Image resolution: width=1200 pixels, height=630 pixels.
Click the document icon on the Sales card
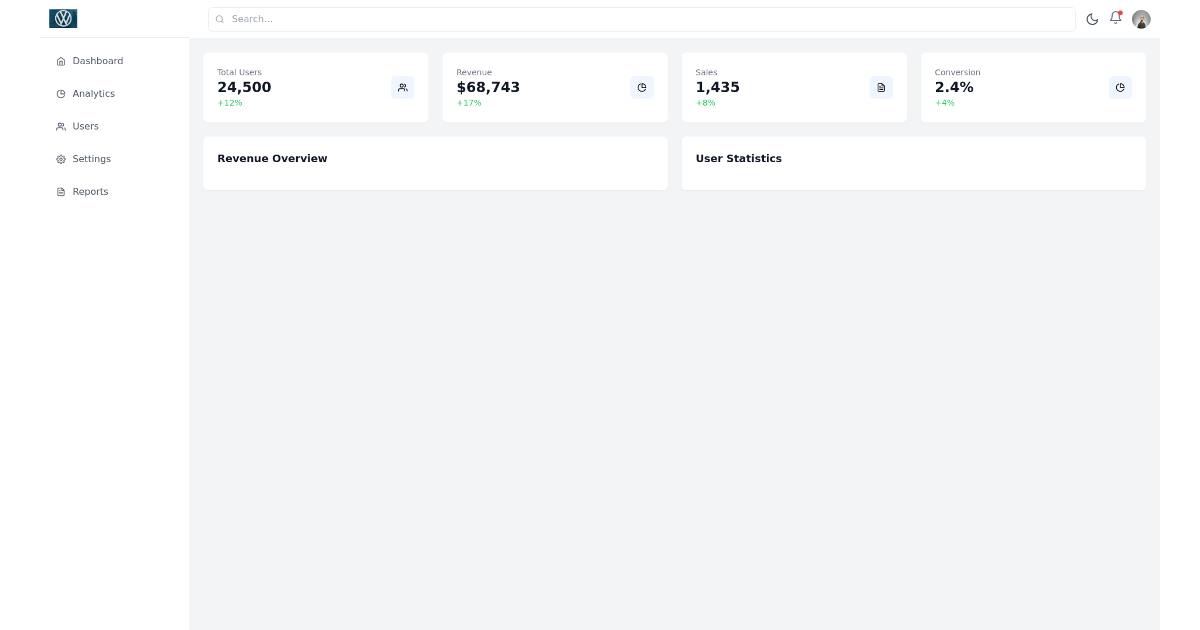click(881, 87)
